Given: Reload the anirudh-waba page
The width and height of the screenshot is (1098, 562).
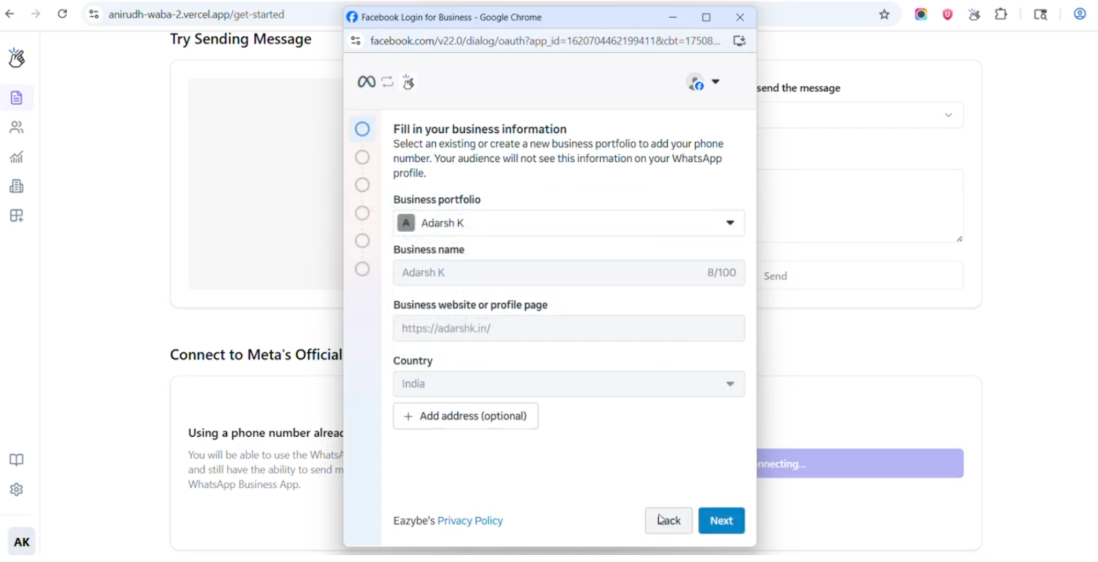Looking at the screenshot, I should tap(62, 14).
